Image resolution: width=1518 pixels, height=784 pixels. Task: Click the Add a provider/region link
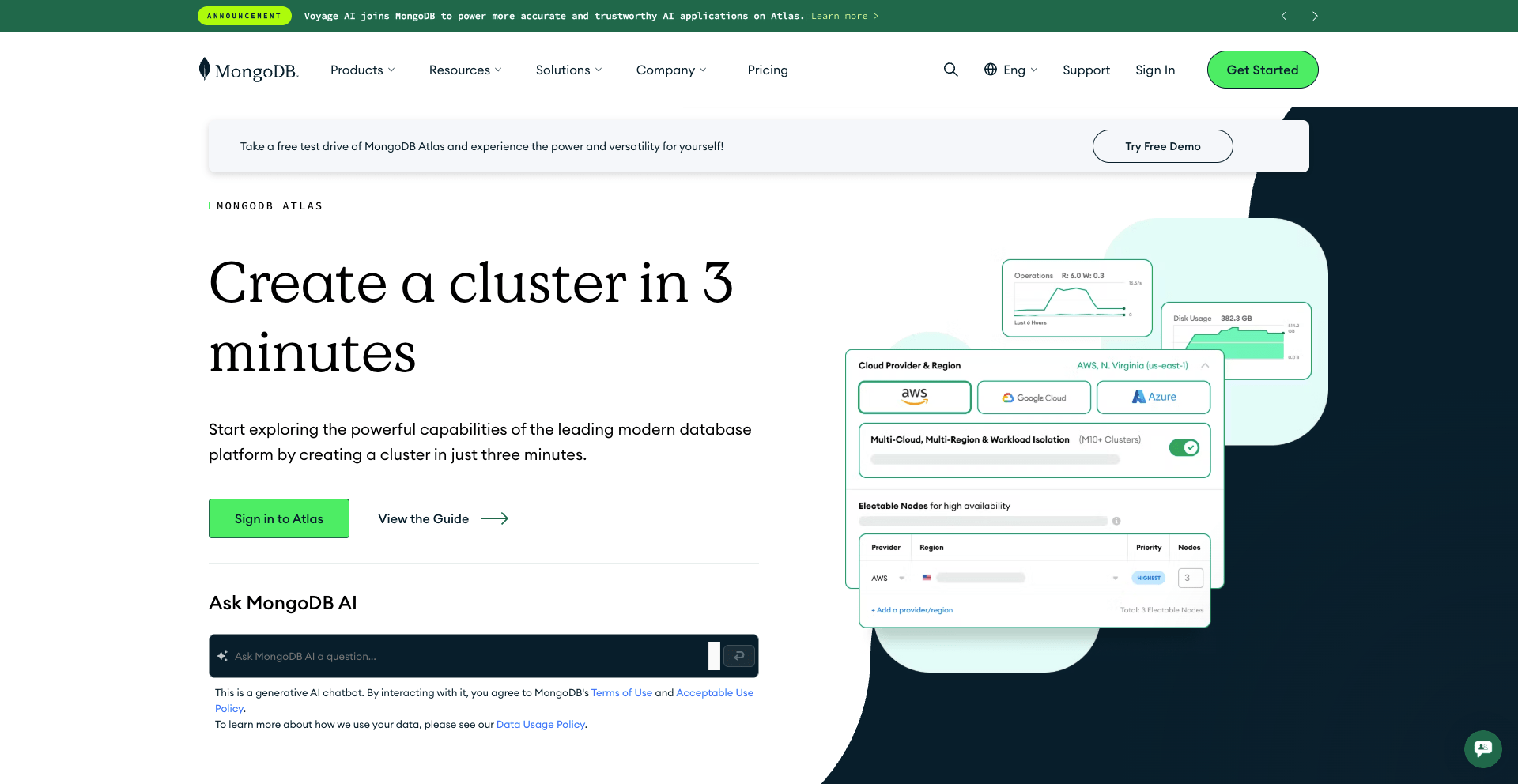tap(911, 609)
